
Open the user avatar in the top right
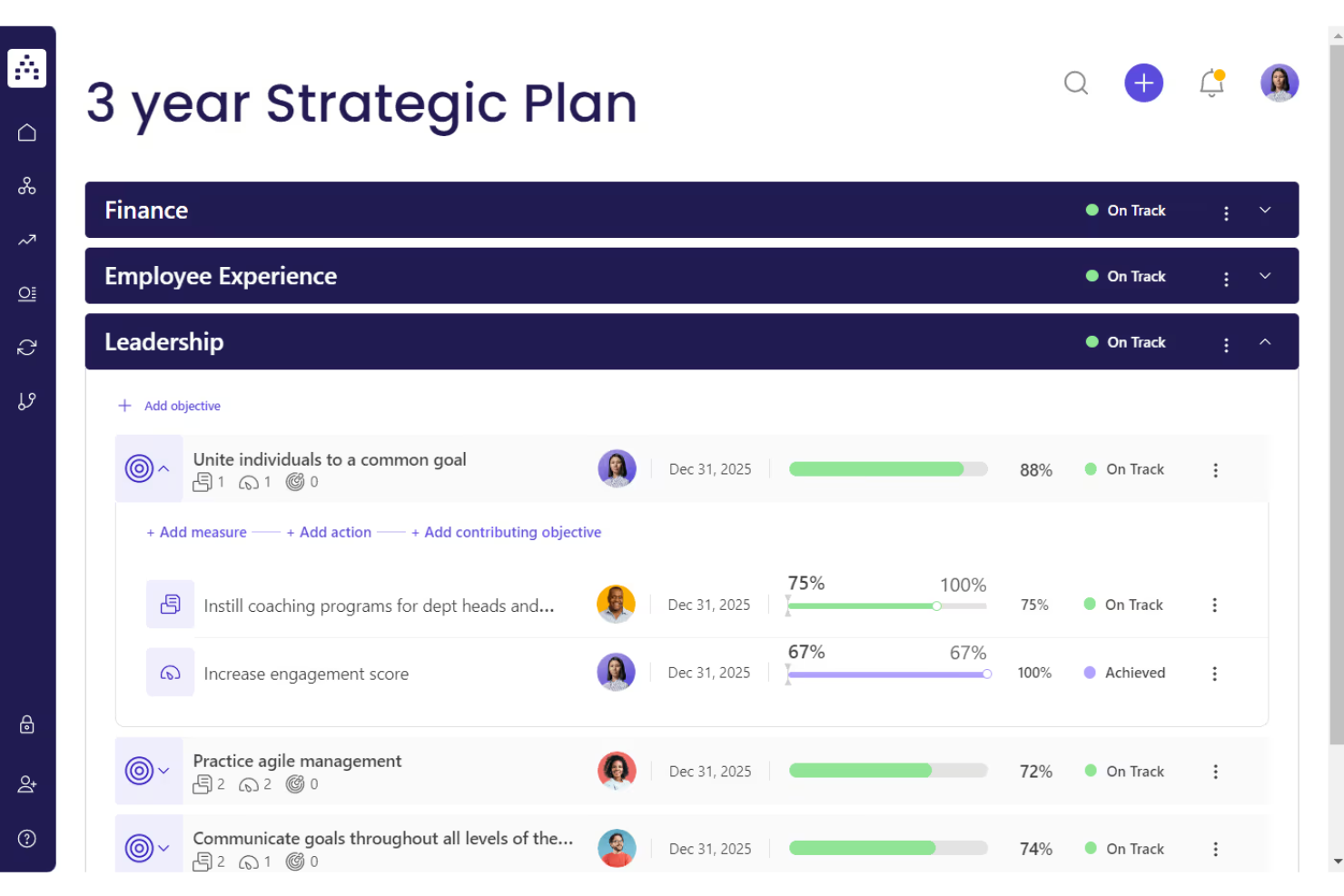1280,83
